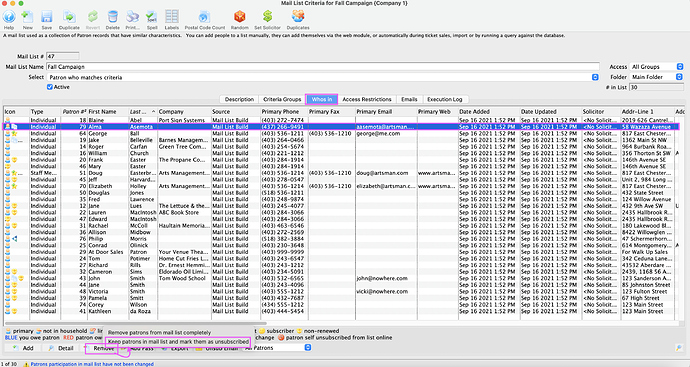Image resolution: width=690 pixels, height=367 pixels.
Task: Open the Access Restrictions tab
Action: click(x=367, y=99)
